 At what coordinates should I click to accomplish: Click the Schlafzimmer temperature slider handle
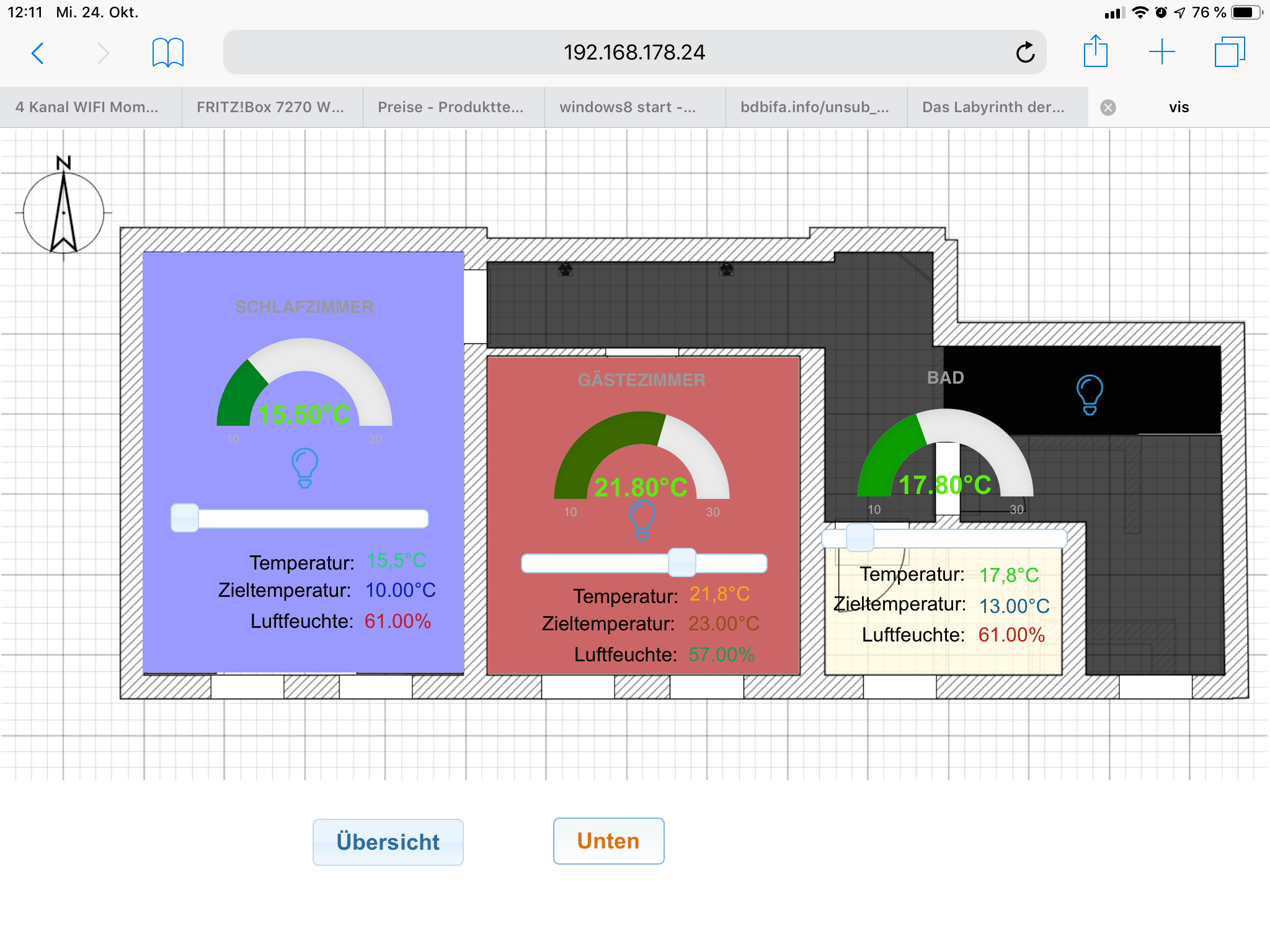[185, 518]
